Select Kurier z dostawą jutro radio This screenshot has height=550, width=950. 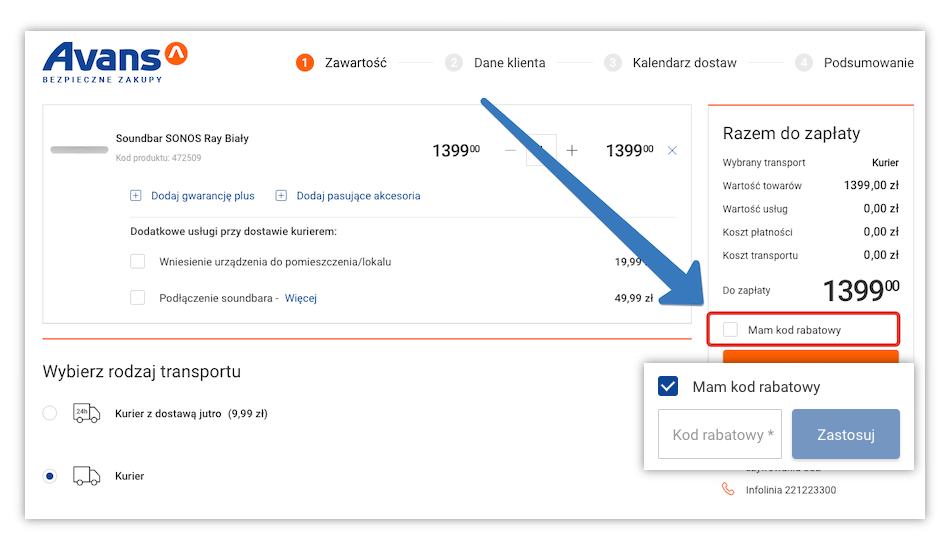pyautogui.click(x=50, y=413)
